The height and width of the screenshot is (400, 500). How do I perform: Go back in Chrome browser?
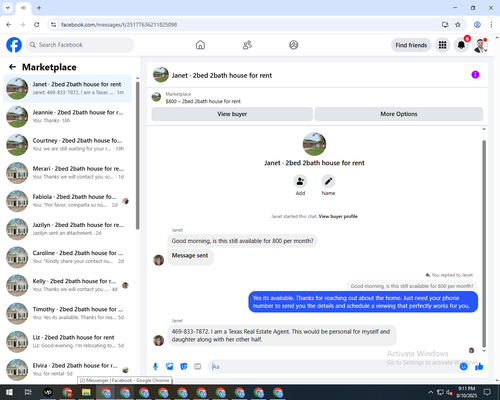pos(9,24)
